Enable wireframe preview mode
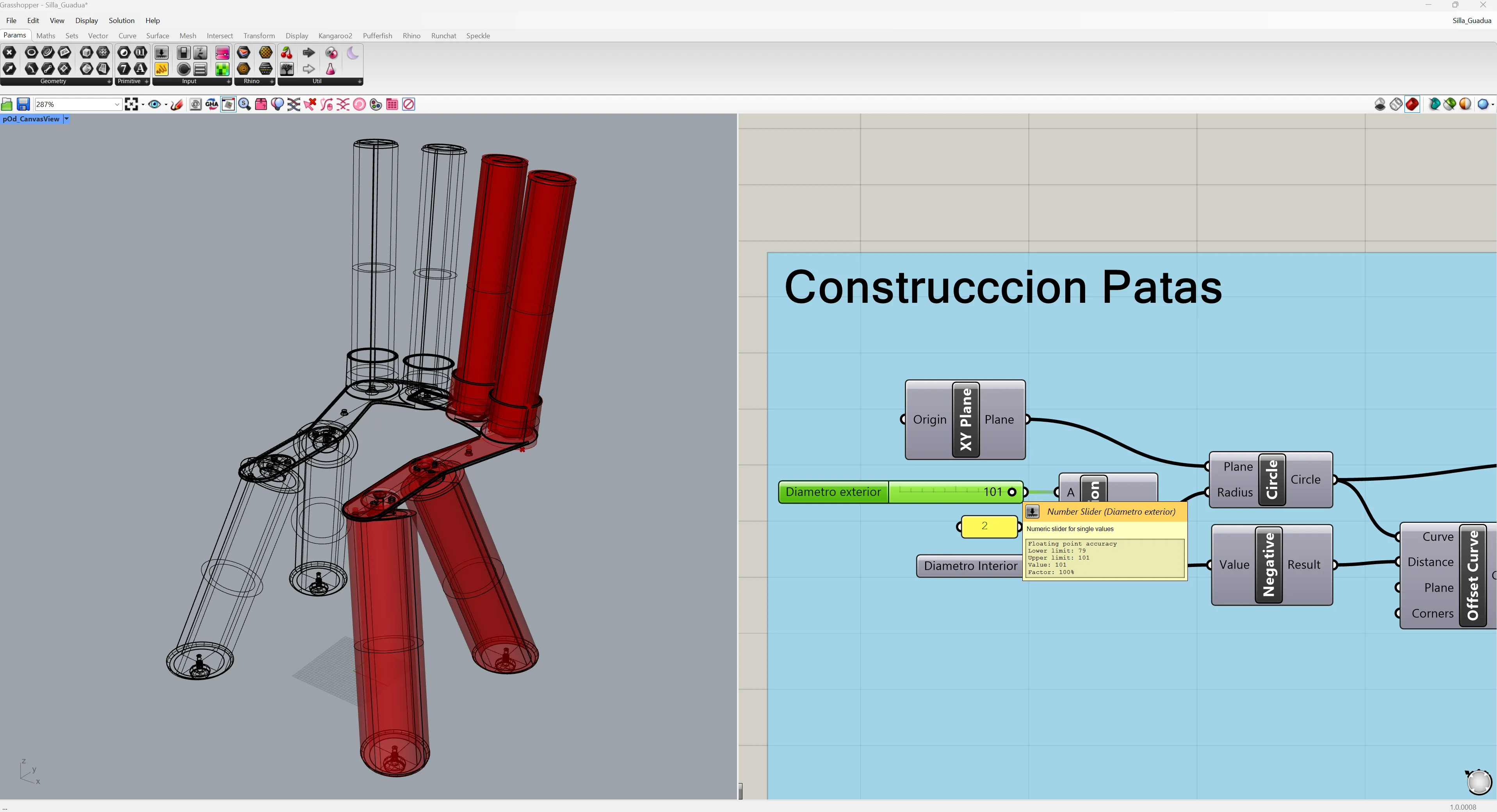 click(x=1396, y=105)
